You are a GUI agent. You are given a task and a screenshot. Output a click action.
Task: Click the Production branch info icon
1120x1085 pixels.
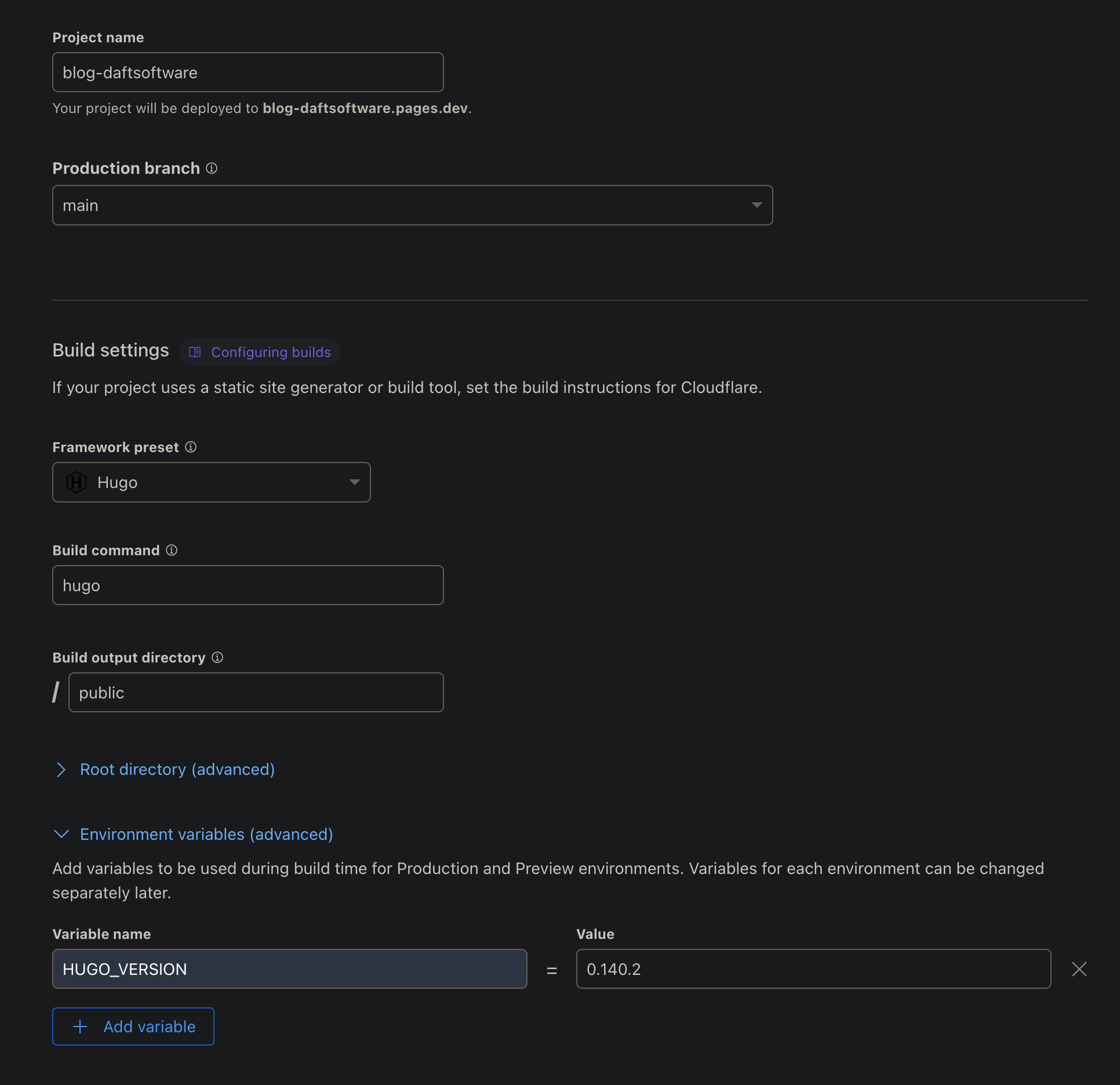coord(211,168)
